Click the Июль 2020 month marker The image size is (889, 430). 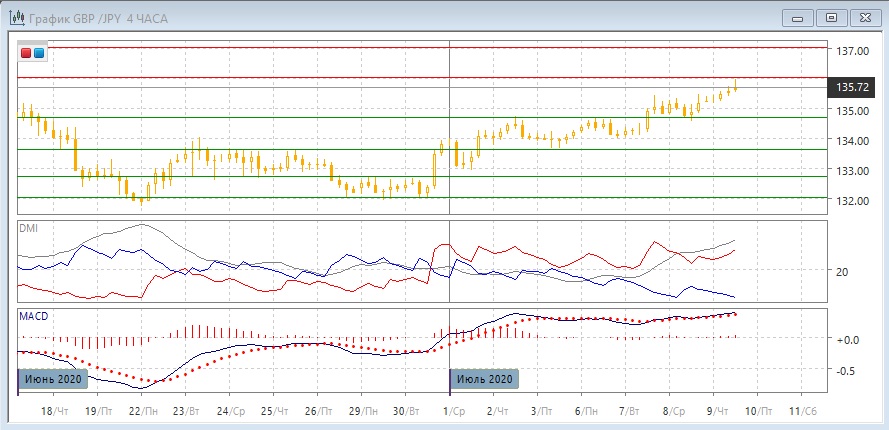tap(485, 379)
